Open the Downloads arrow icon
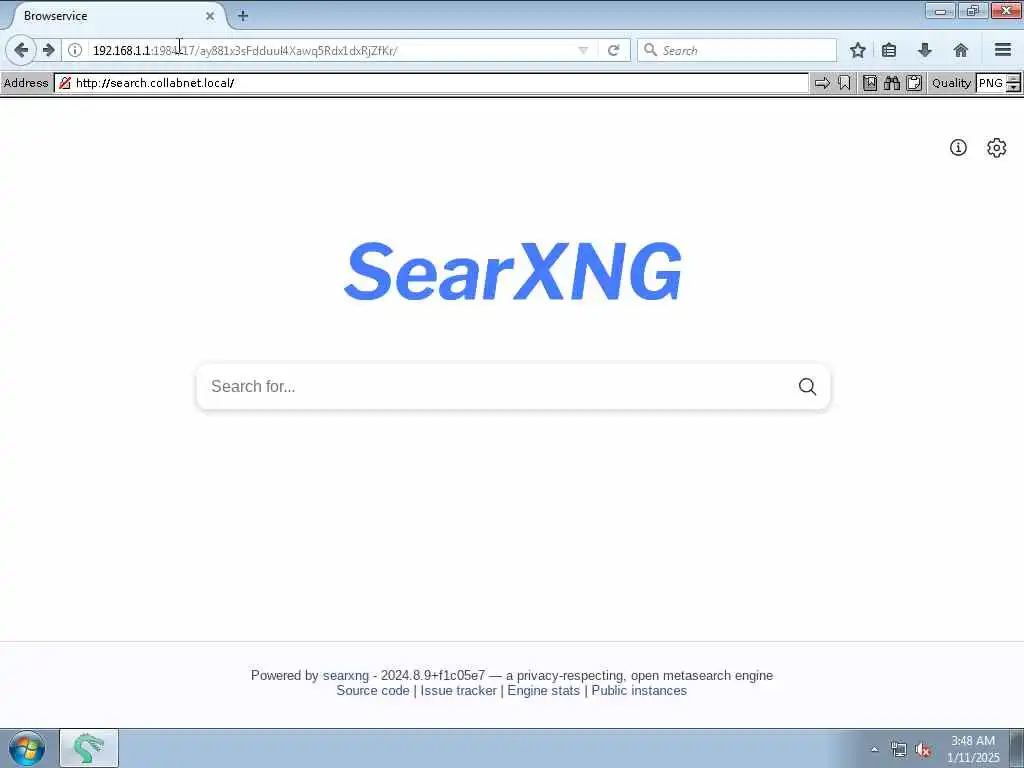The image size is (1024, 768). [925, 50]
